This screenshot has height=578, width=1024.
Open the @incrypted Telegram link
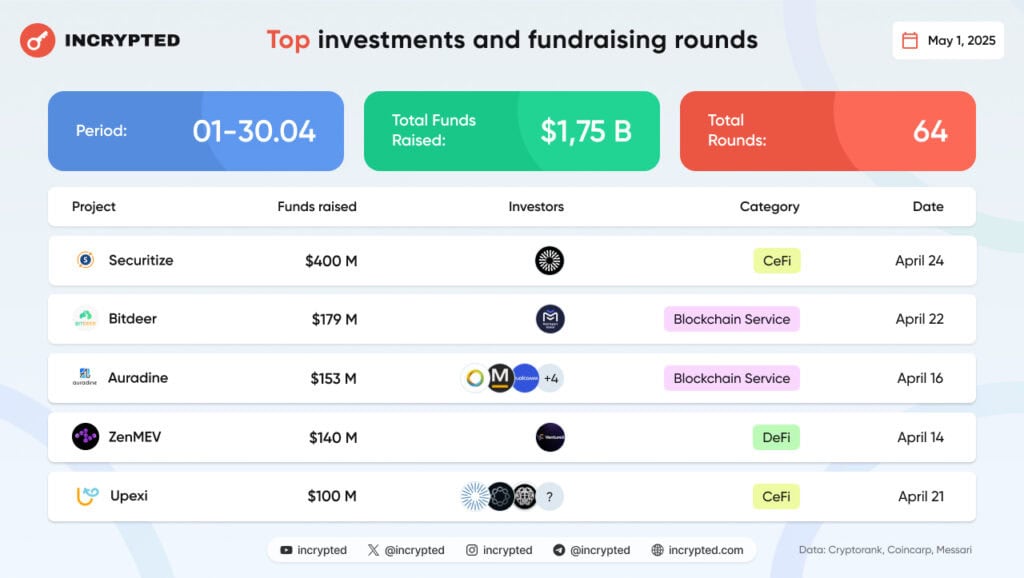pyautogui.click(x=591, y=550)
